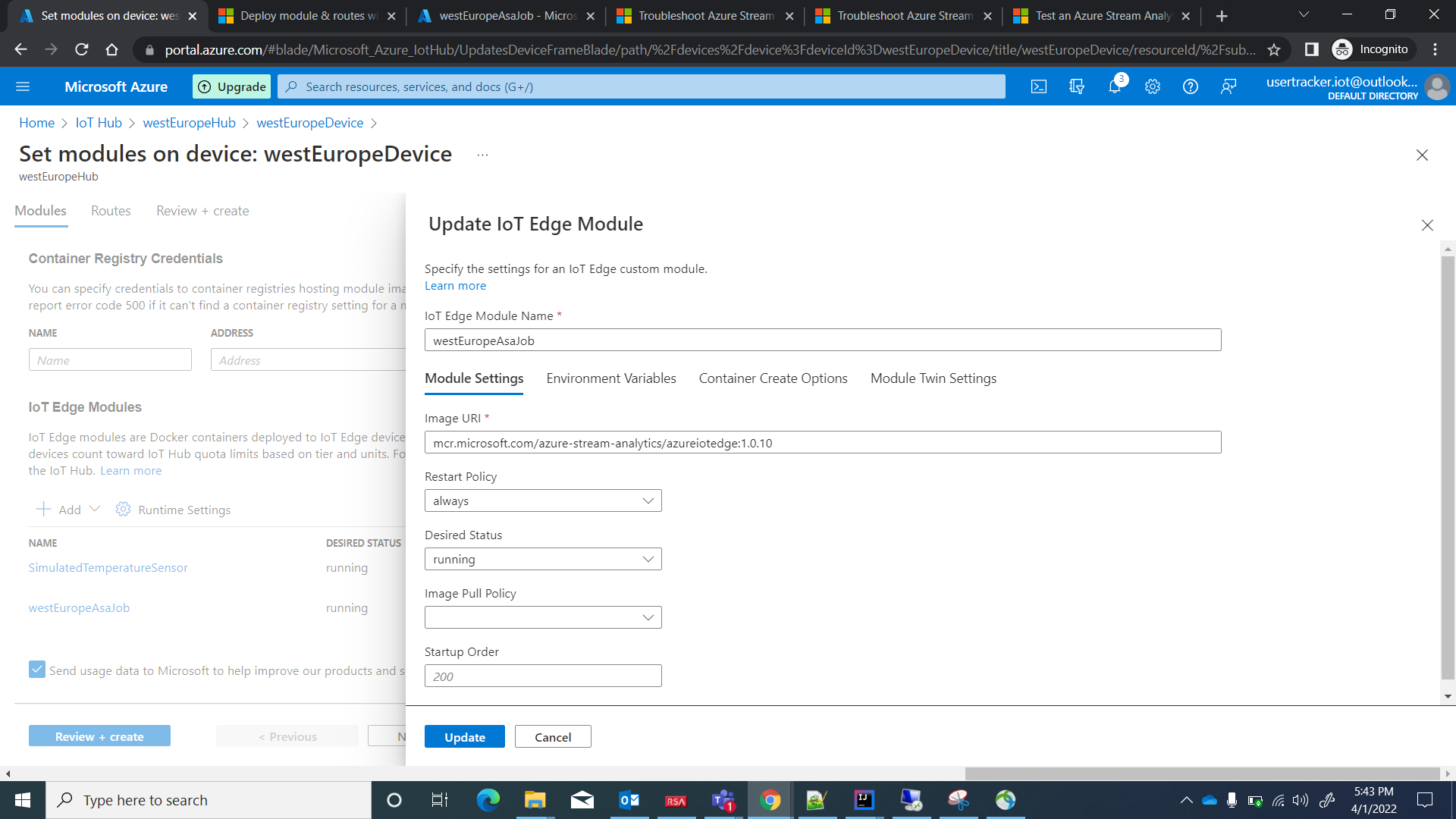The image size is (1456, 819).
Task: Open Directories and subscriptions filter icon
Action: tap(1077, 87)
